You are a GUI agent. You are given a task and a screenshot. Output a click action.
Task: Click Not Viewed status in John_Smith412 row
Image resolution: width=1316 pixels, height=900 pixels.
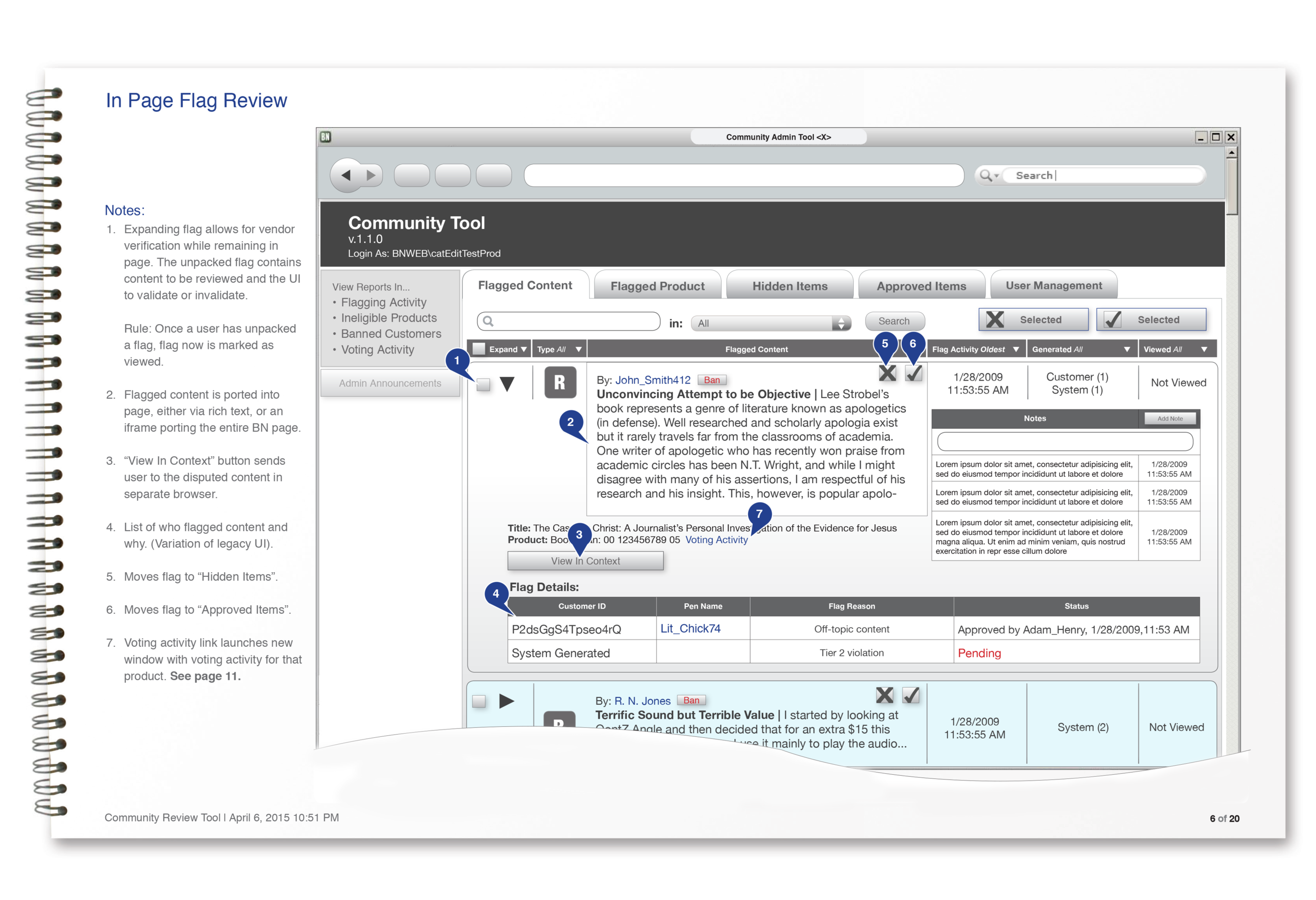tap(1179, 383)
